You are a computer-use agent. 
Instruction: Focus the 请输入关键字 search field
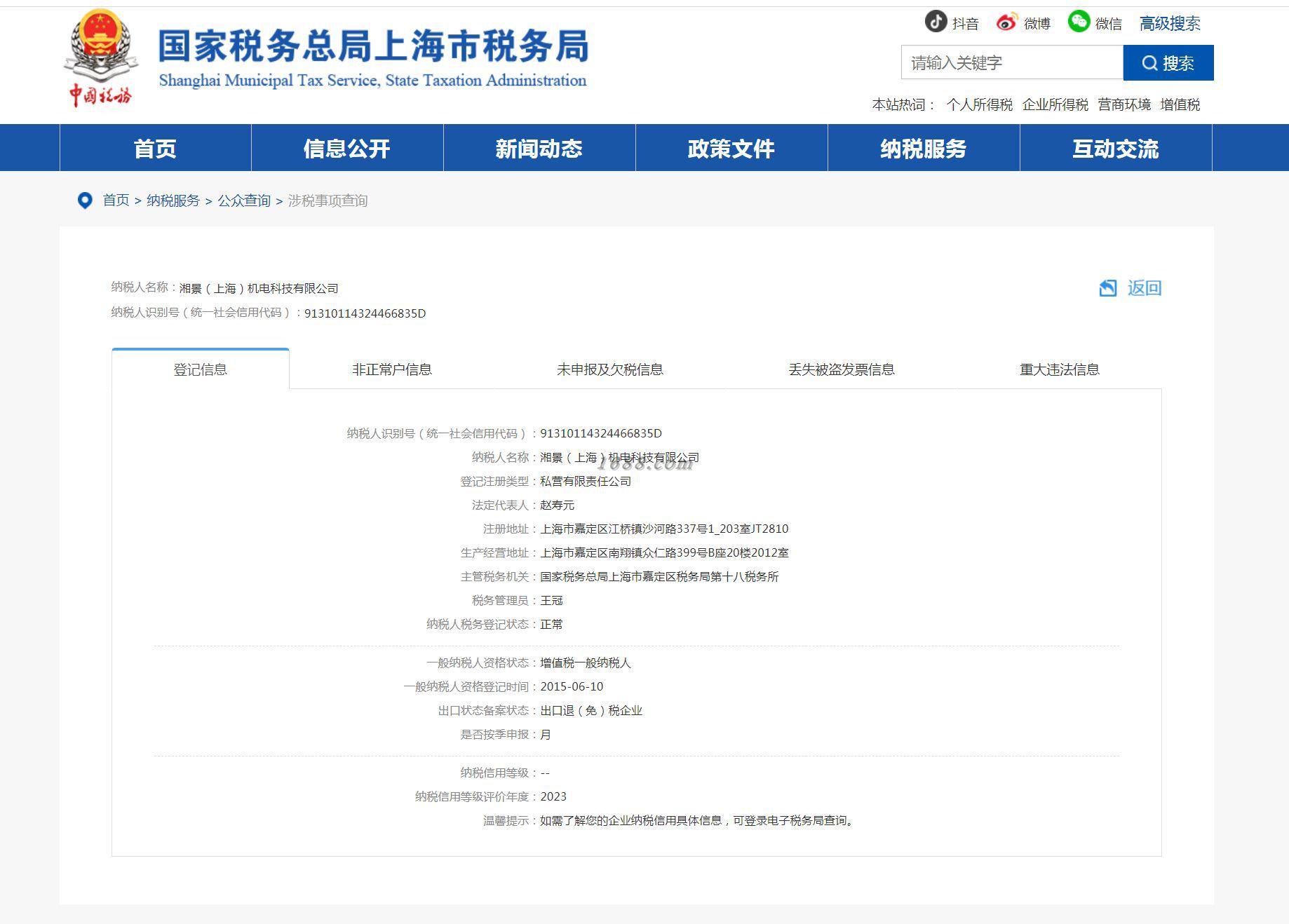pos(1012,63)
